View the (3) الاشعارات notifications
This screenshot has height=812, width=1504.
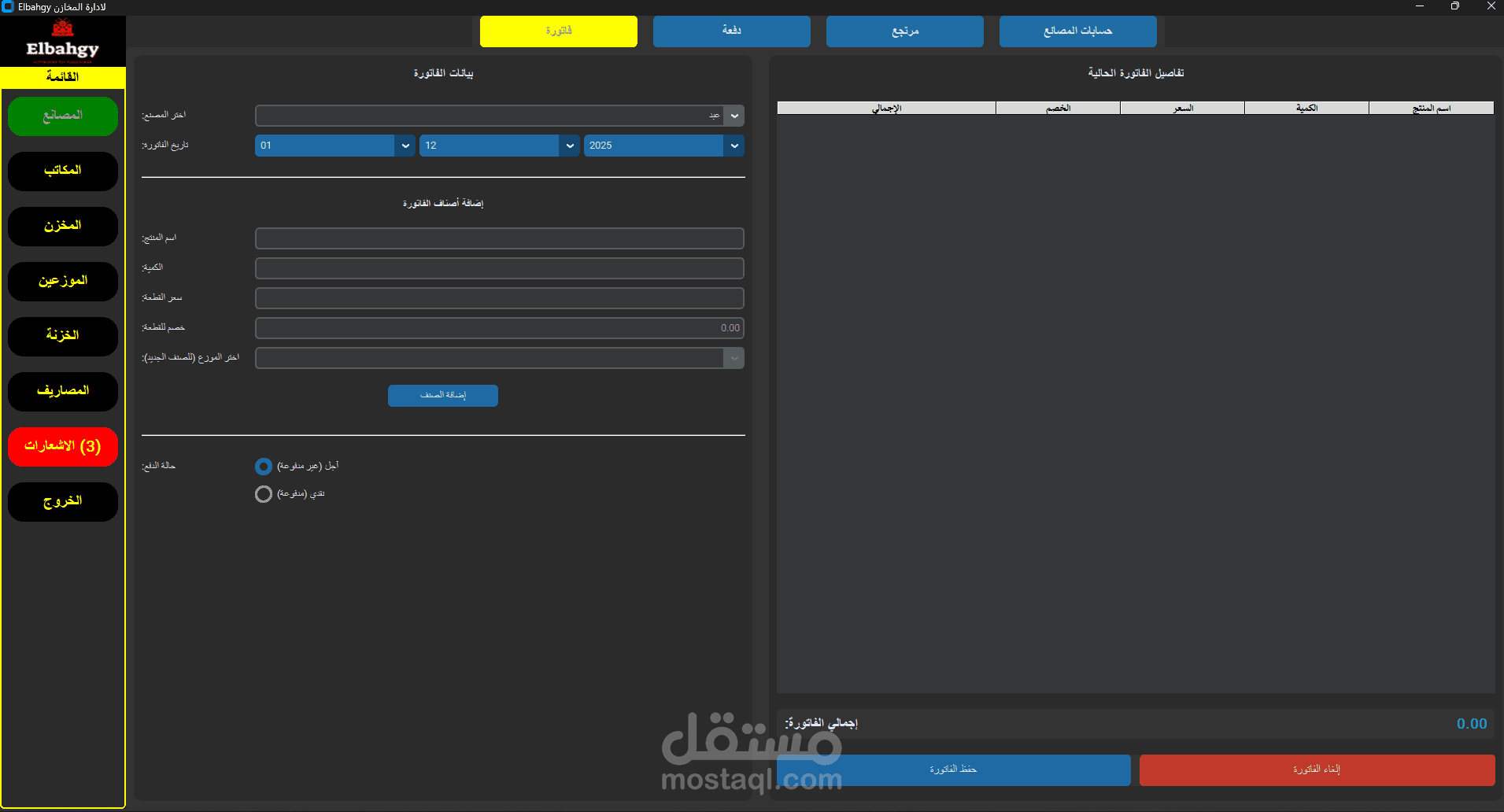click(62, 446)
